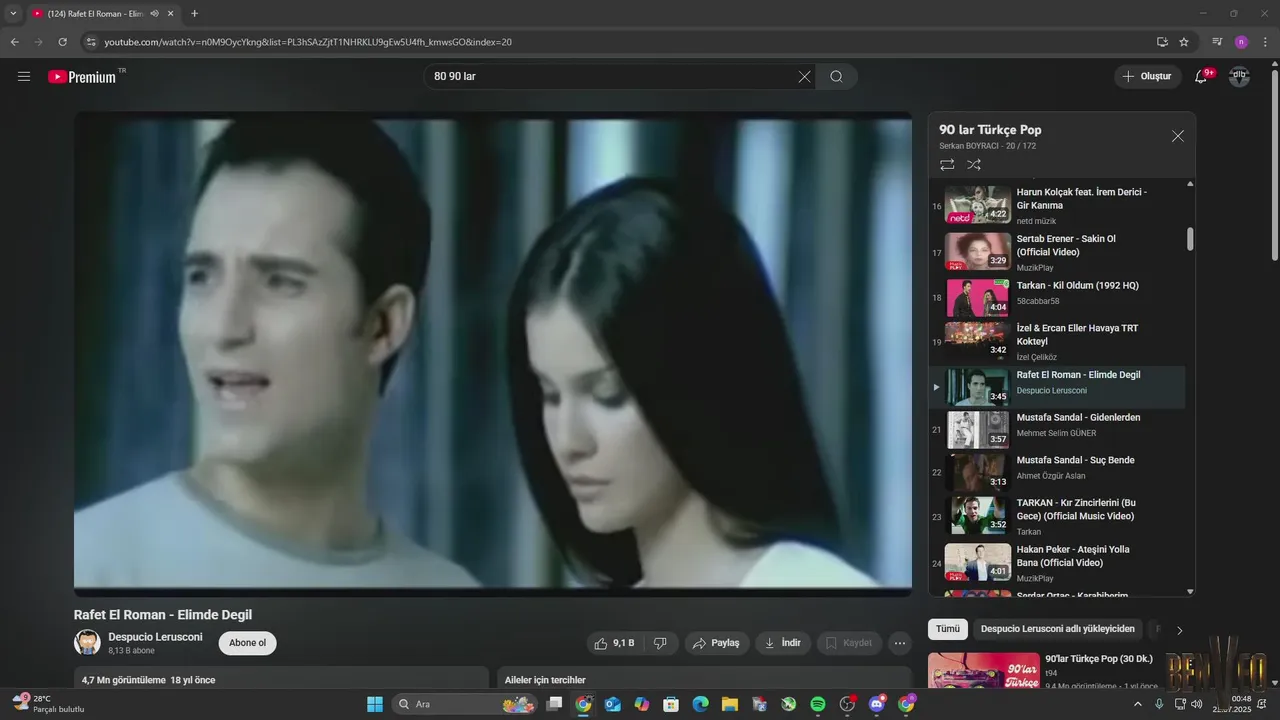Image resolution: width=1280 pixels, height=720 pixels.
Task: Open Outlook from the taskbar
Action: point(612,704)
